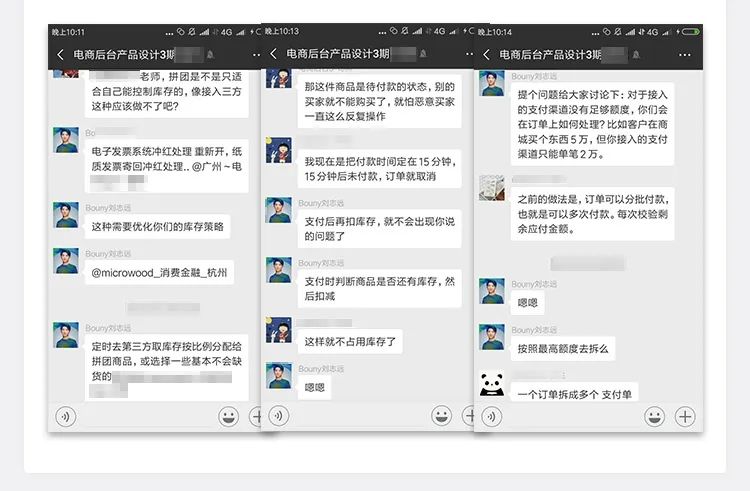Viewport: 750px width, 491px height.
Task: Select message 我现在是把付款时间定在15分钟
Action: tap(379, 169)
